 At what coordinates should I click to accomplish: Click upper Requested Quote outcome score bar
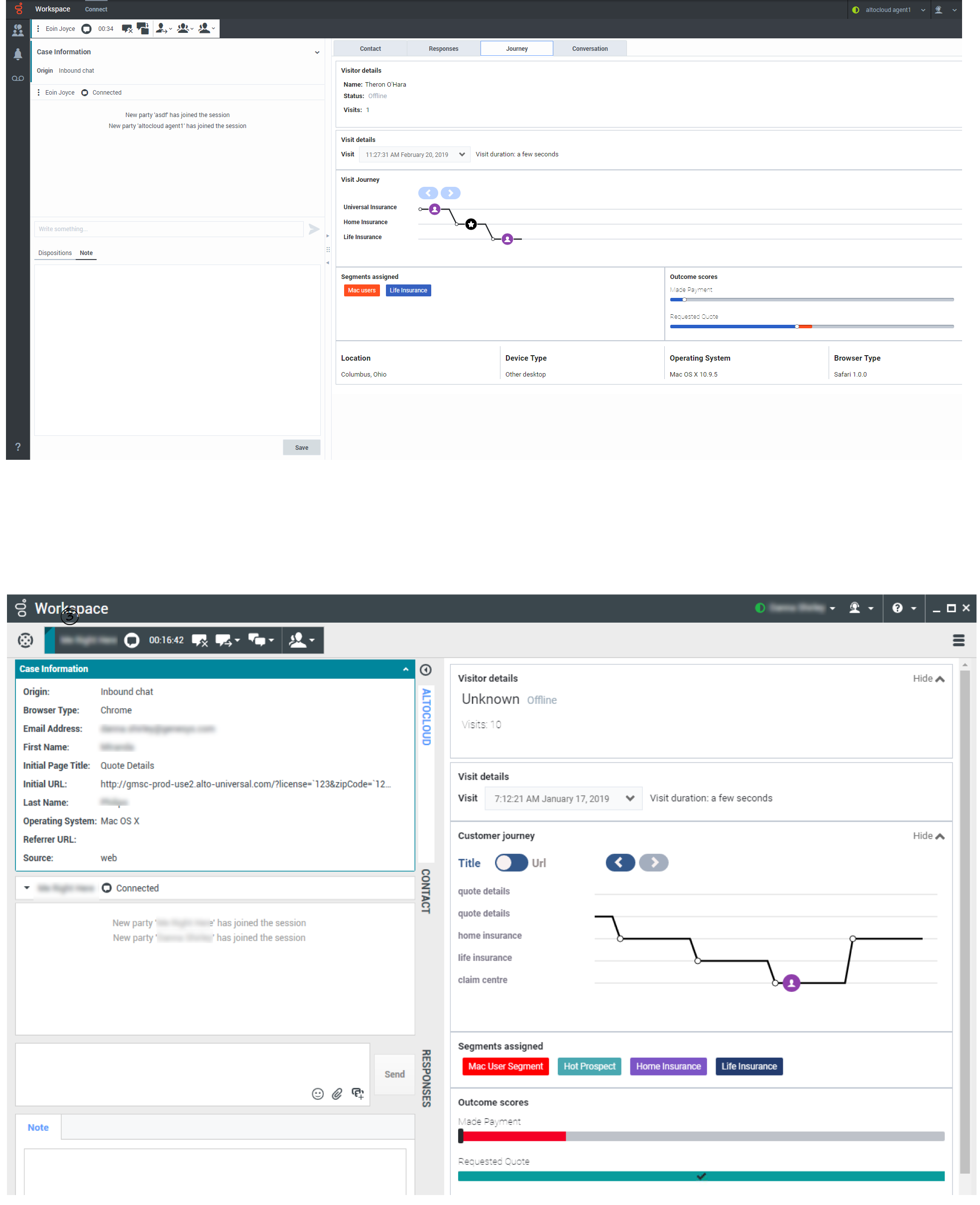tap(811, 326)
